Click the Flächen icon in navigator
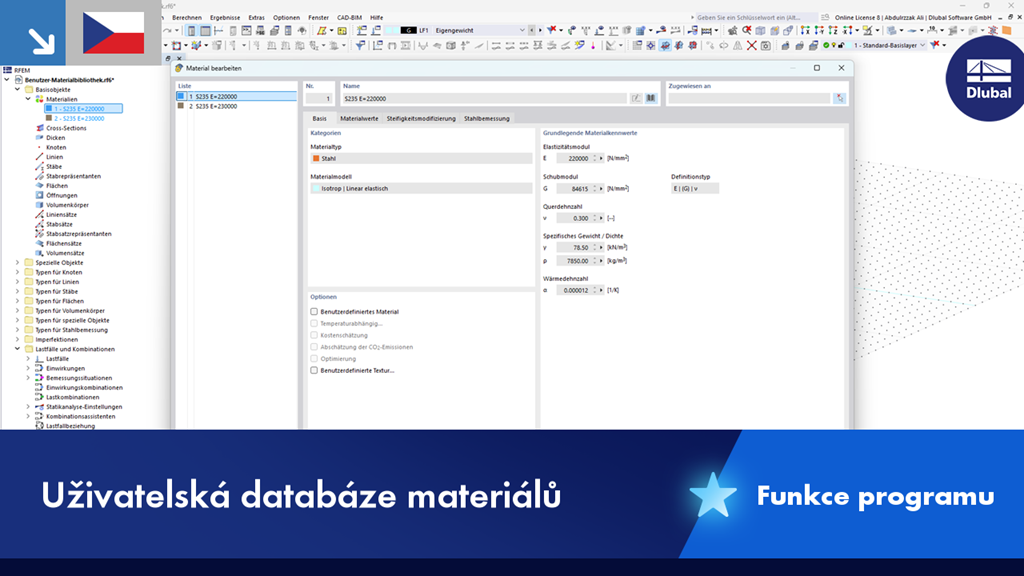This screenshot has height=576, width=1024. click(x=39, y=185)
